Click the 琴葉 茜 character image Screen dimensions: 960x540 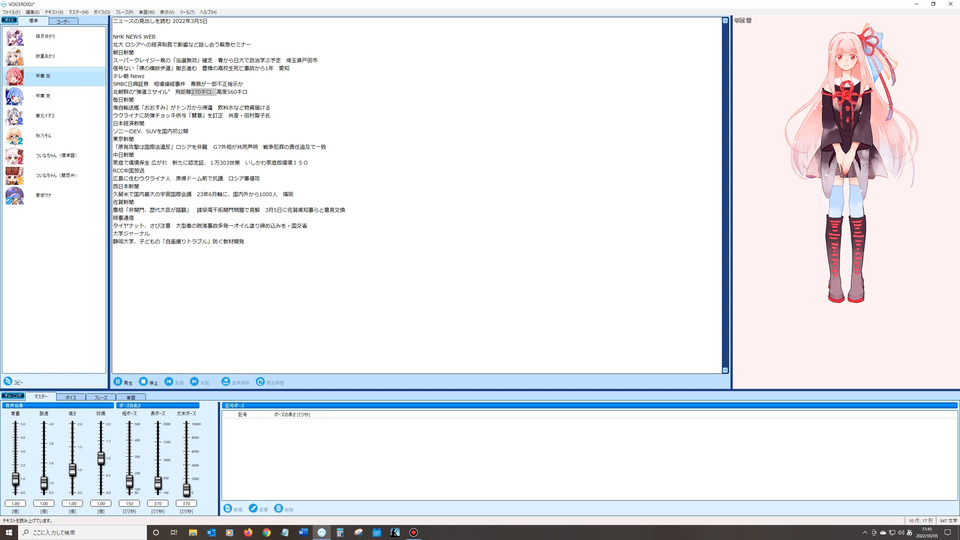coord(850,163)
